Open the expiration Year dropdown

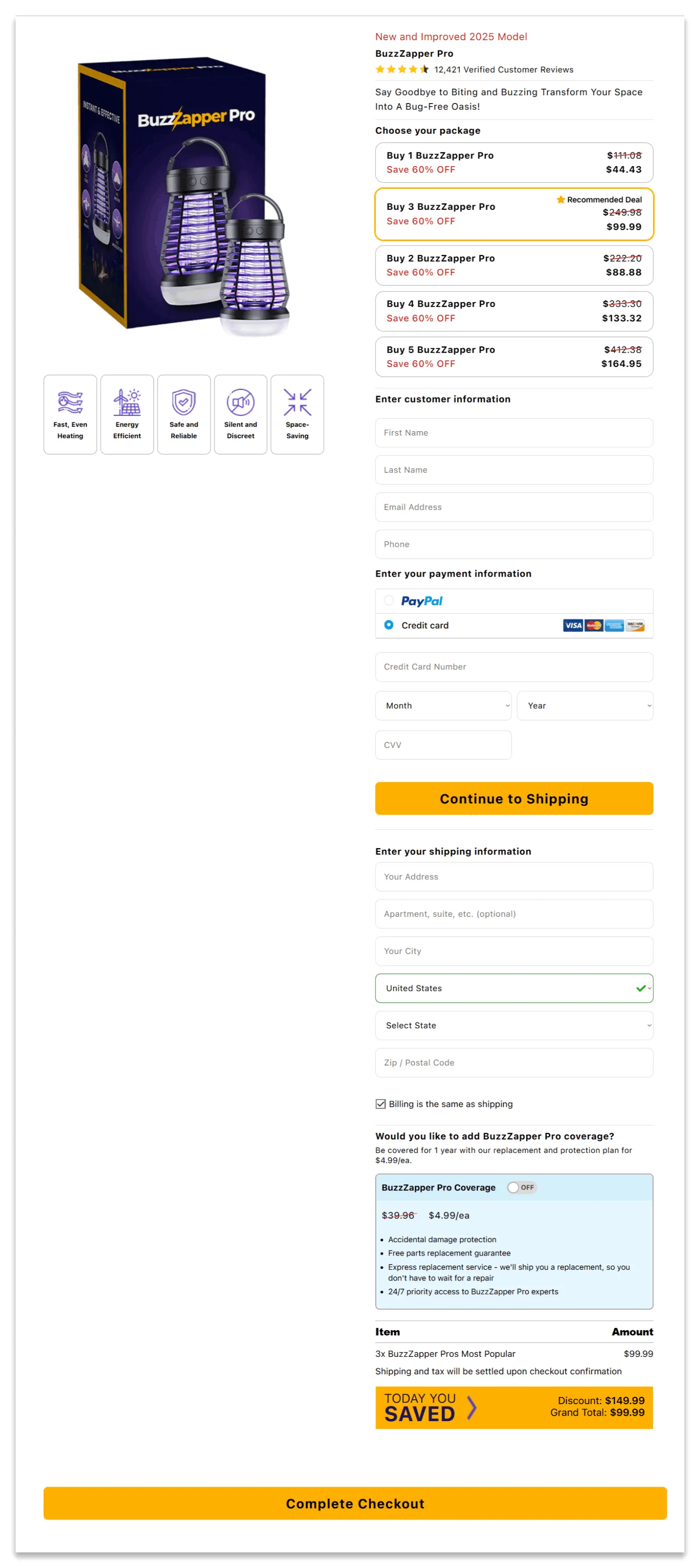[585, 706]
